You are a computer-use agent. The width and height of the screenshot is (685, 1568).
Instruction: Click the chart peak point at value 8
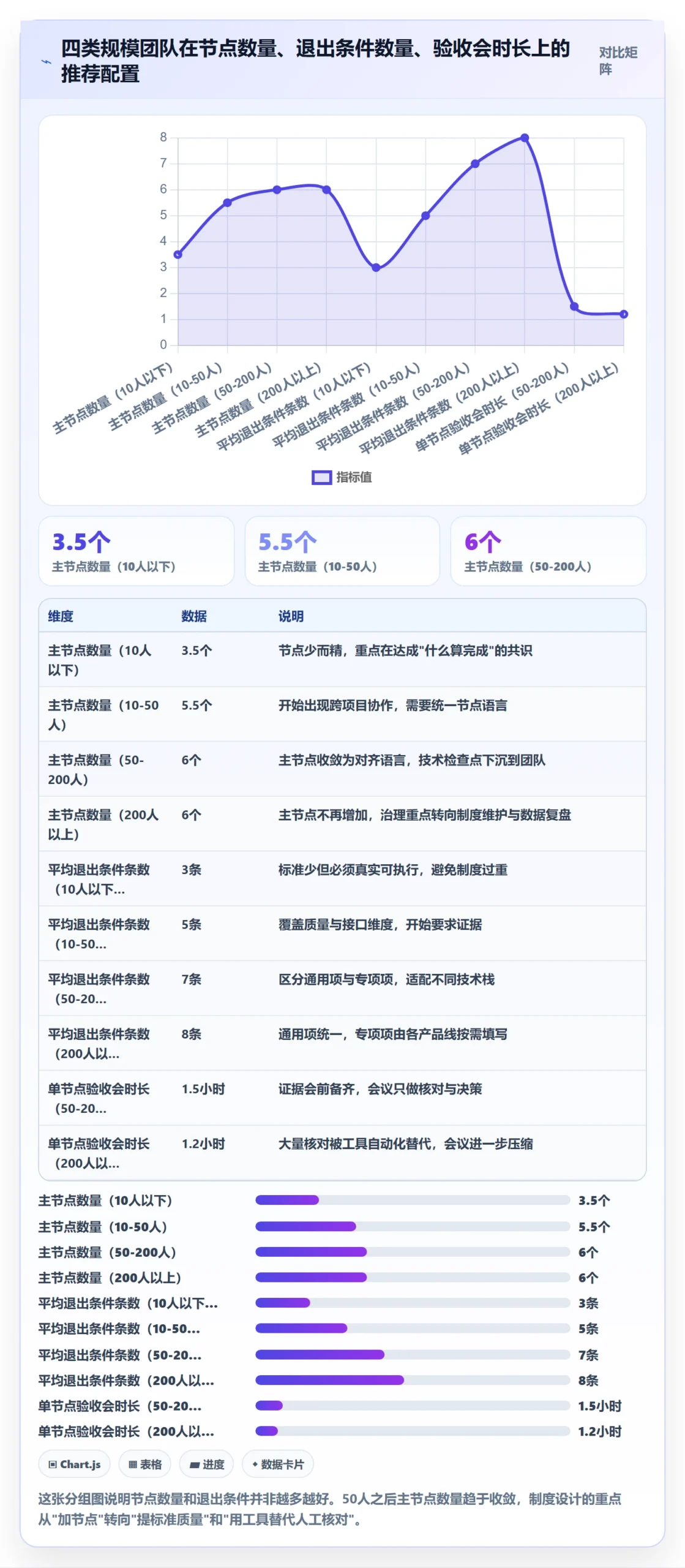tap(525, 138)
